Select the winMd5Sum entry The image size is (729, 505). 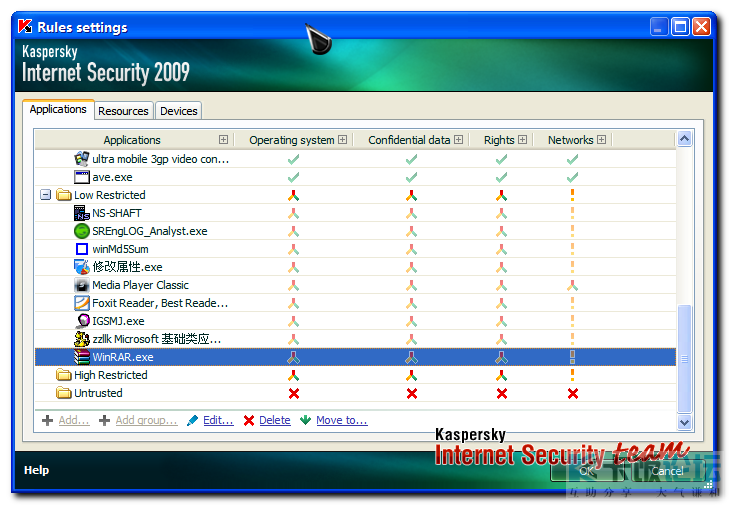pyautogui.click(x=355, y=249)
